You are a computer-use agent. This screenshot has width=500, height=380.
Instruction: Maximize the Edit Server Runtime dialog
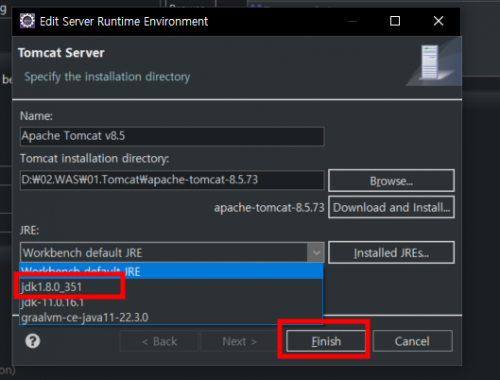click(x=395, y=21)
